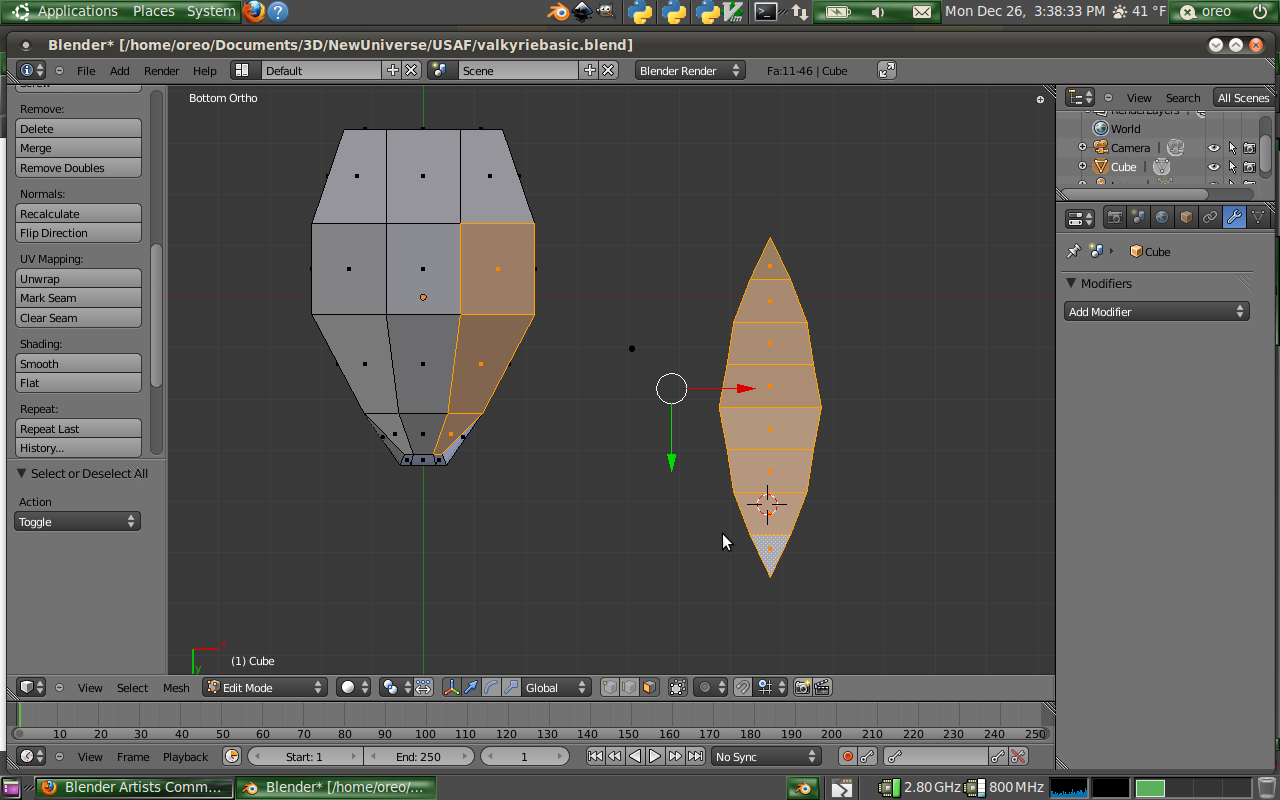Click the translate manipulator arrow icon
This screenshot has width=1280, height=800.
pos(471,687)
